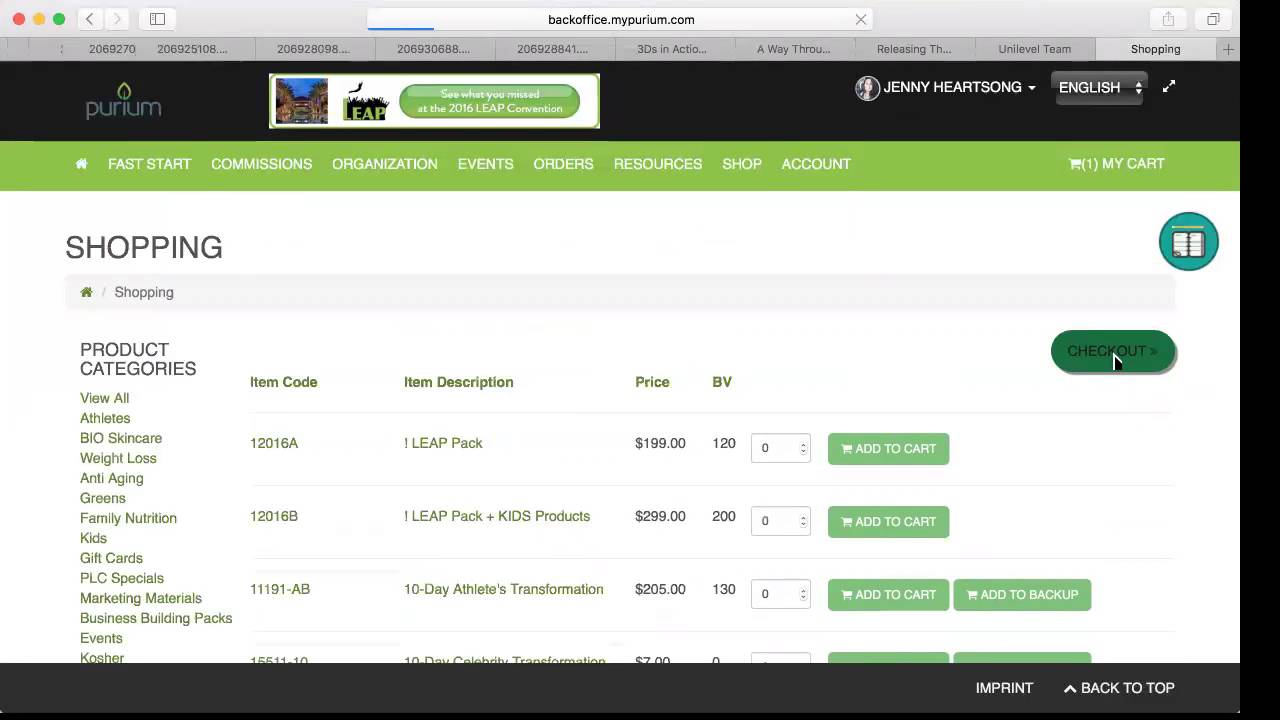Select Anti Aging category
The image size is (1280, 720).
click(112, 478)
